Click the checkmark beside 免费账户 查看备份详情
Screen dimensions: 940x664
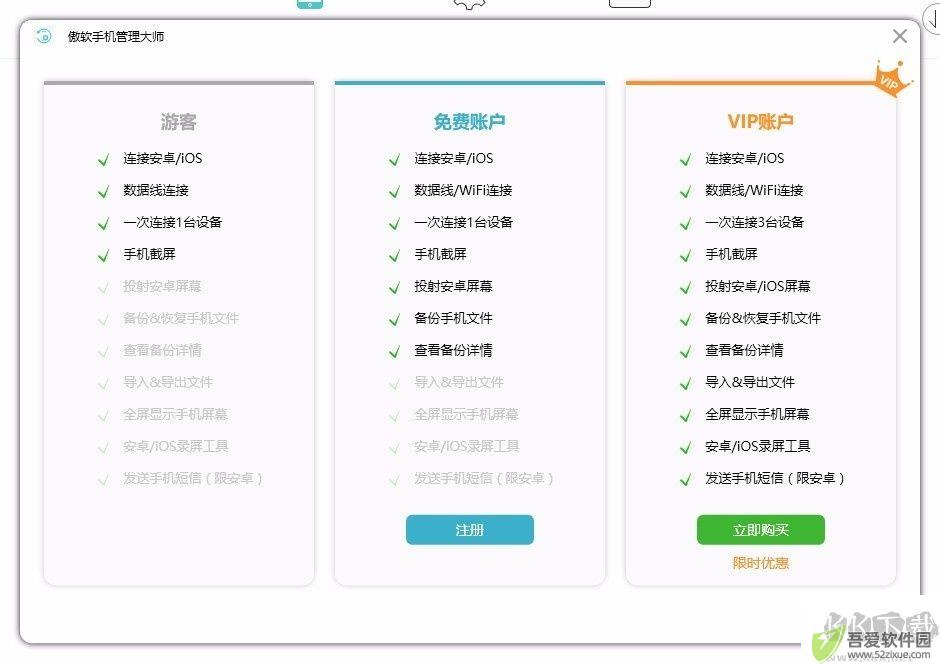394,352
